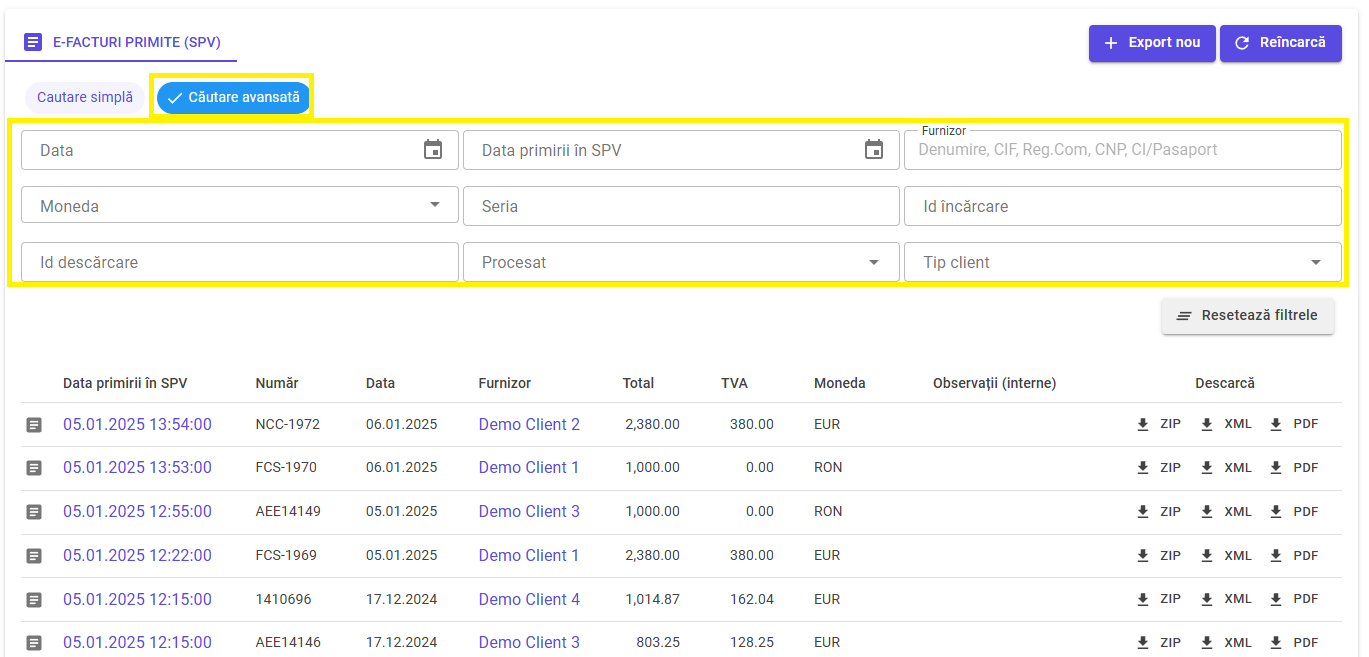Toggle the Căutare avansată chip

(x=233, y=98)
